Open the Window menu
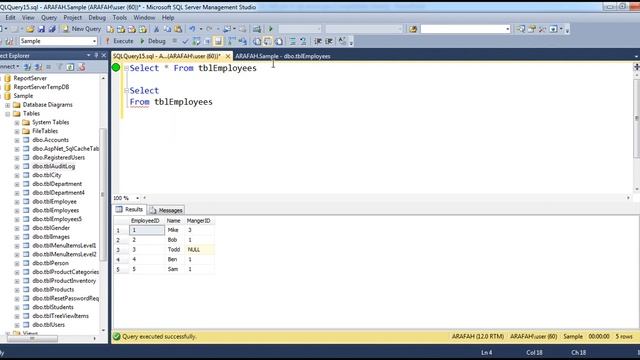This screenshot has height=360, width=640. 144,18
